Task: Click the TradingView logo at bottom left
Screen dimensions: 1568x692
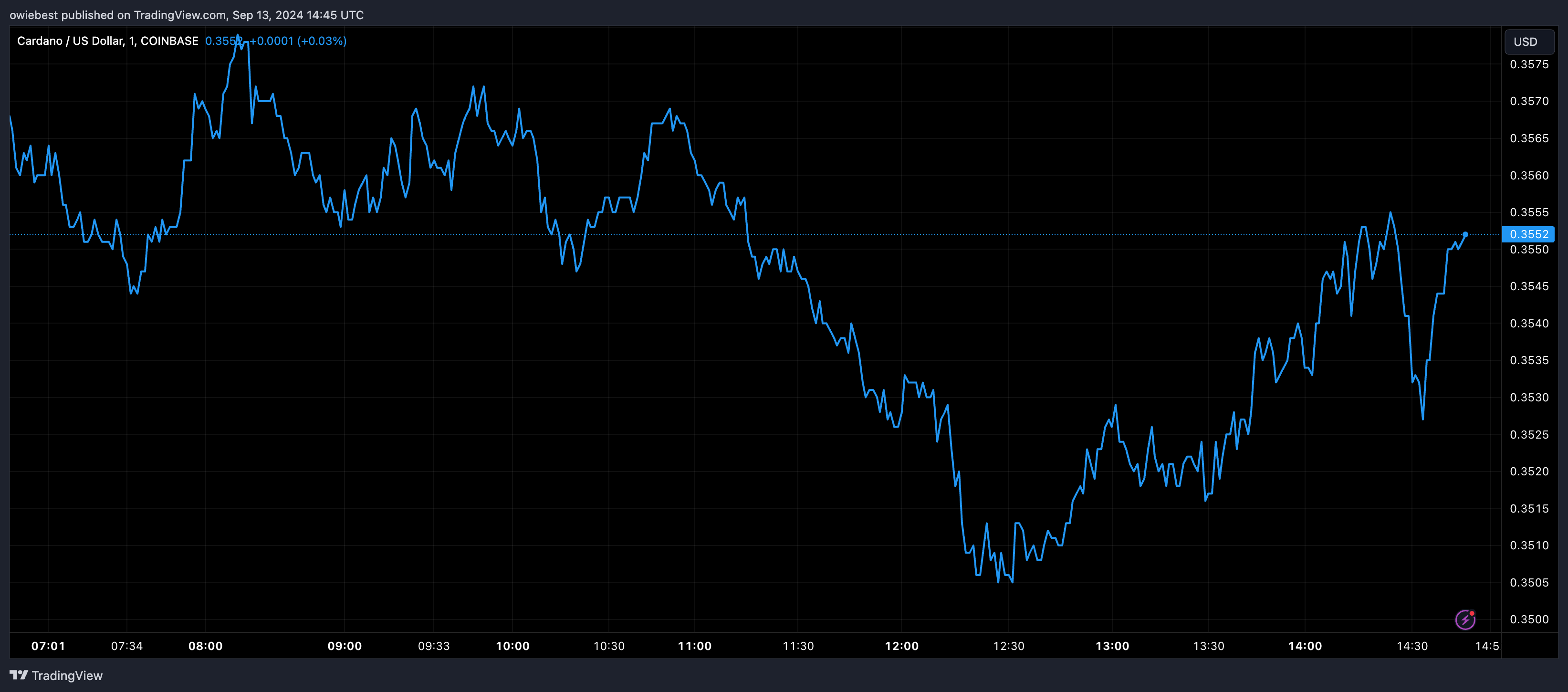Action: tap(56, 676)
